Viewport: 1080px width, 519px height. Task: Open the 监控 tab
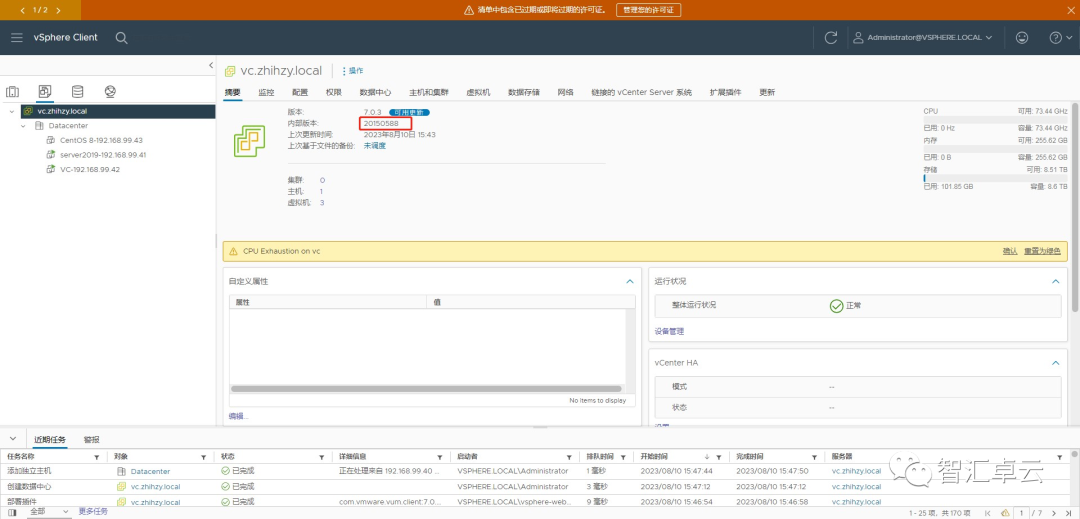[x=267, y=92]
